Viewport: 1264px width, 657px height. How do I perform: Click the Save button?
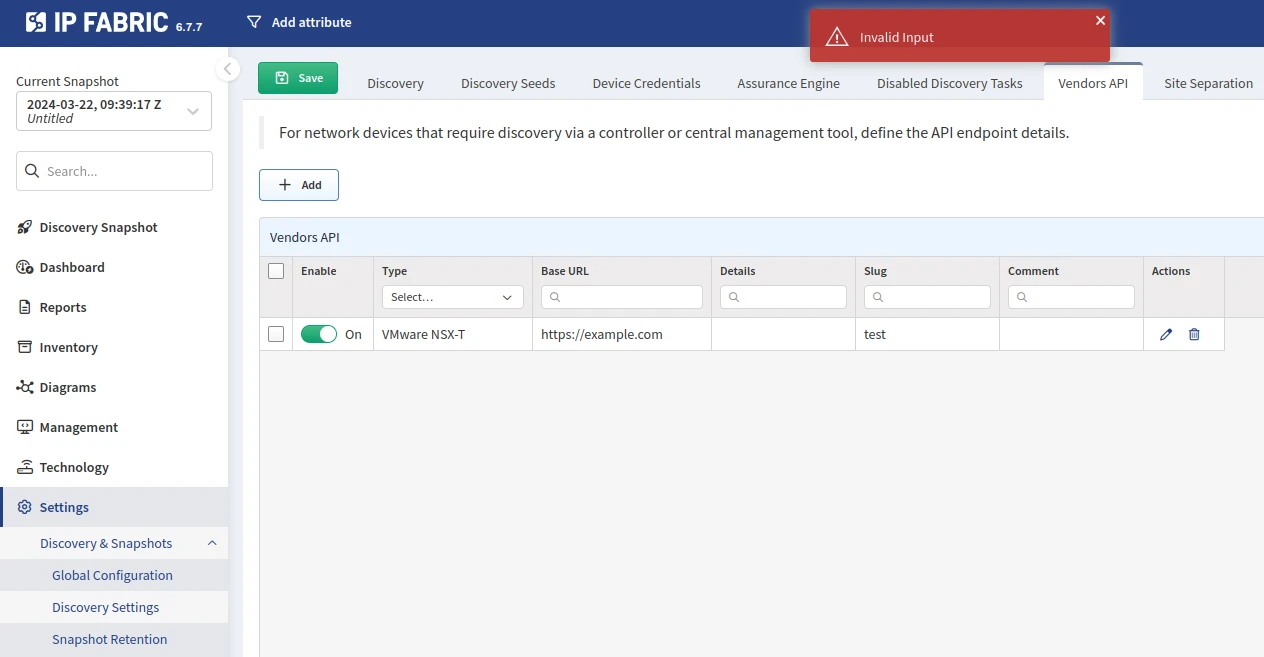(297, 76)
